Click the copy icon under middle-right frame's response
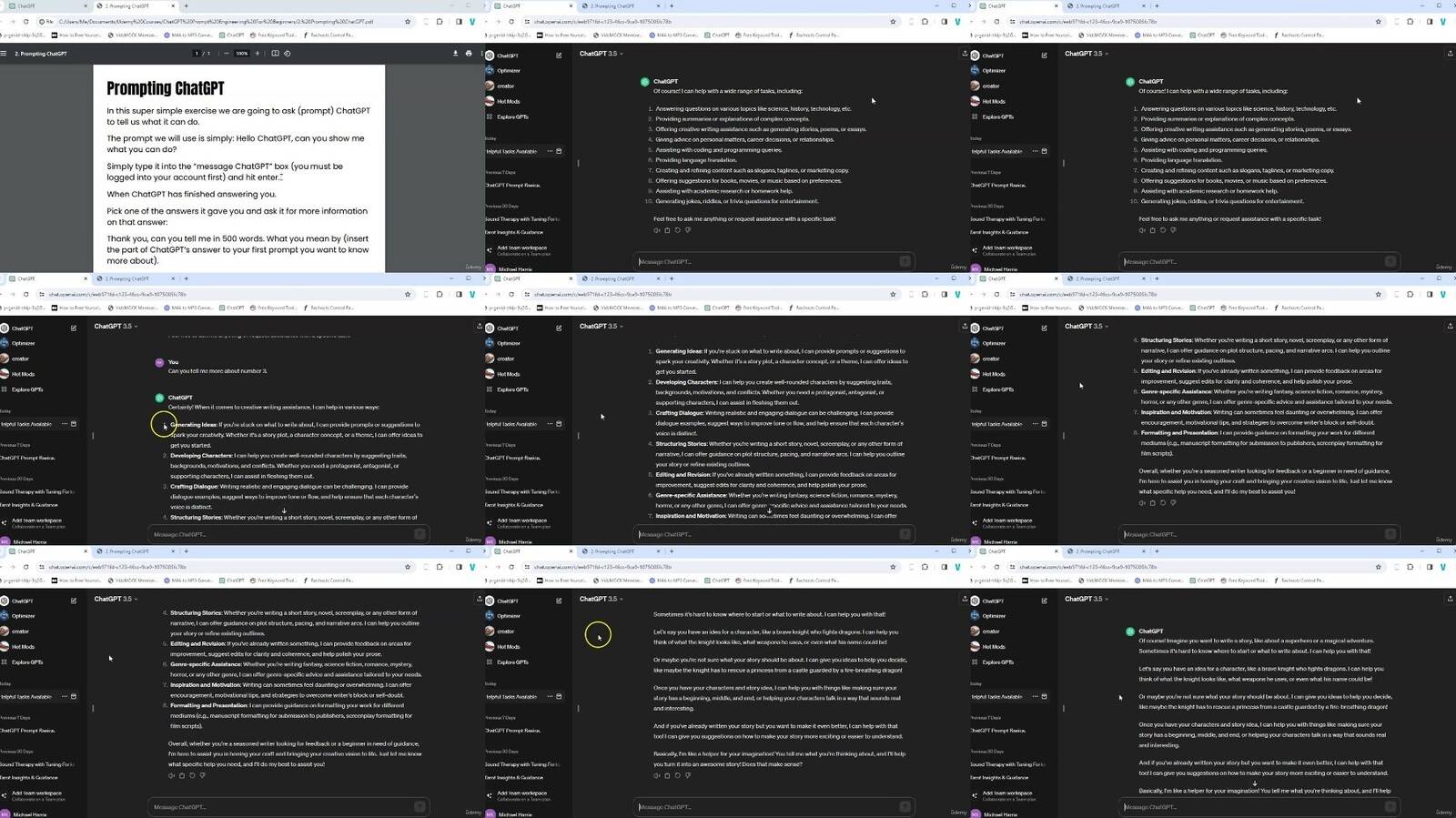This screenshot has width=1456, height=818. [x=1152, y=502]
